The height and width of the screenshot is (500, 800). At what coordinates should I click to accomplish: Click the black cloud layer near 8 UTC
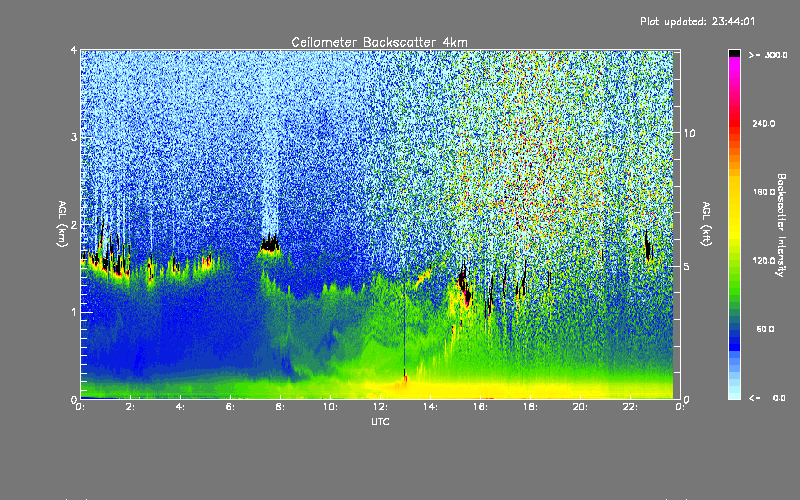coord(270,244)
